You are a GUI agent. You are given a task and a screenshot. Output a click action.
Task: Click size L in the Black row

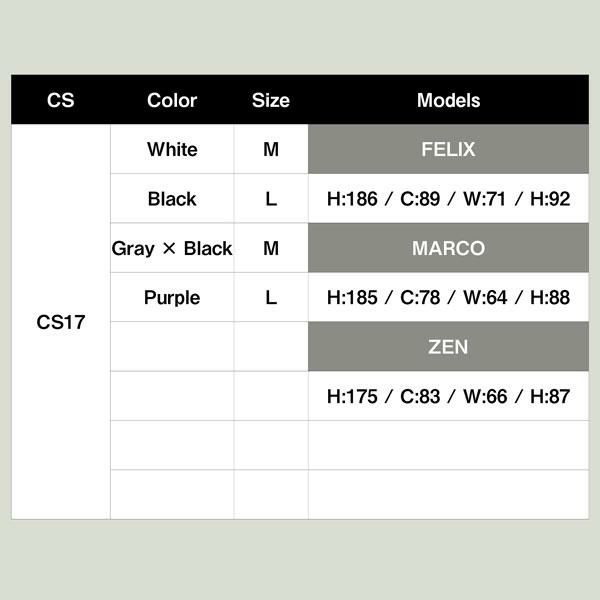coord(271,199)
